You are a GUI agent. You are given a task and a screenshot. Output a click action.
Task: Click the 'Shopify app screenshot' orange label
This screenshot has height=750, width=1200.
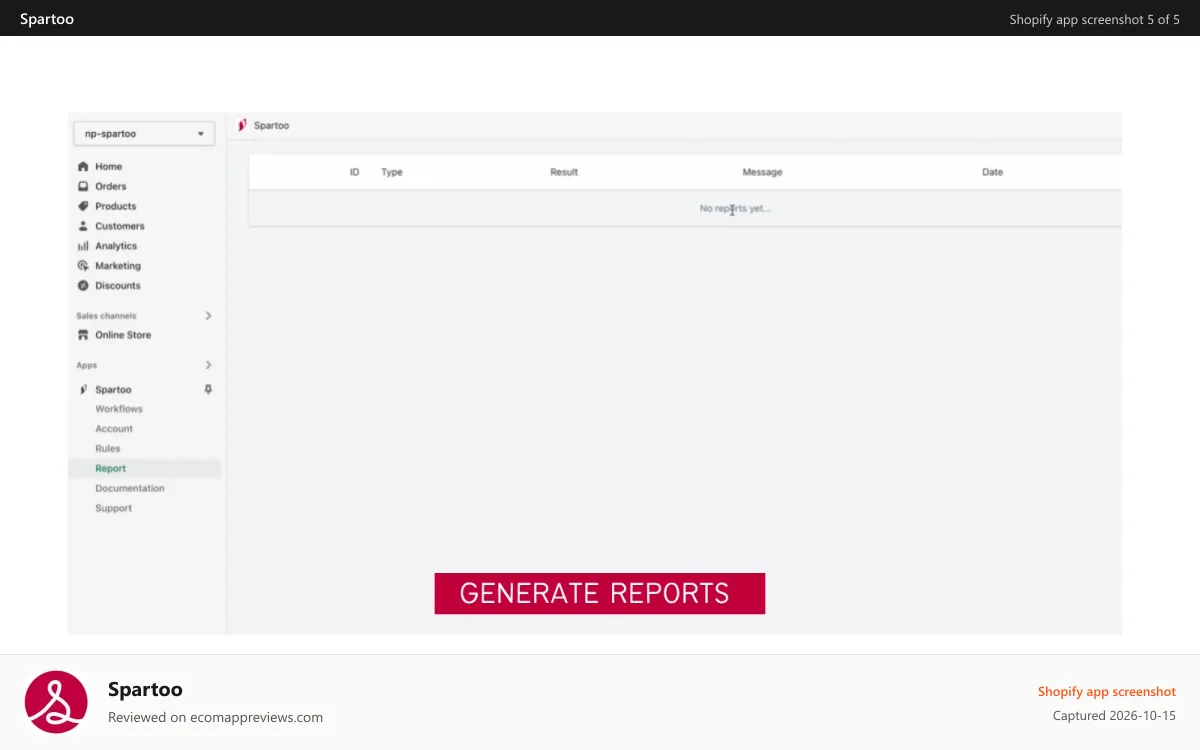click(1107, 692)
